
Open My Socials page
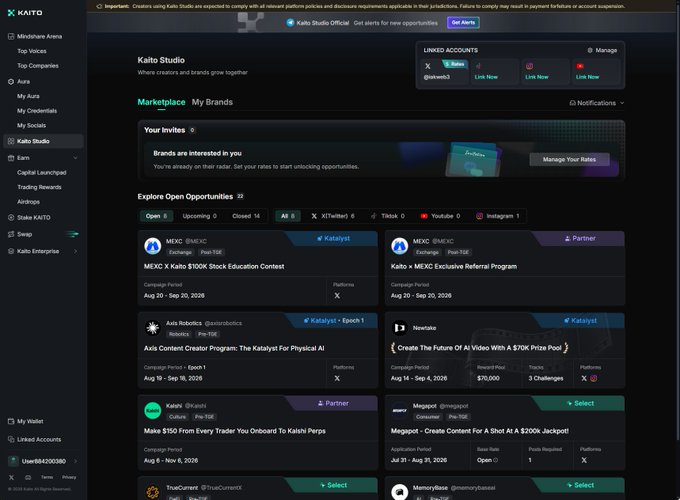pyautogui.click(x=31, y=126)
